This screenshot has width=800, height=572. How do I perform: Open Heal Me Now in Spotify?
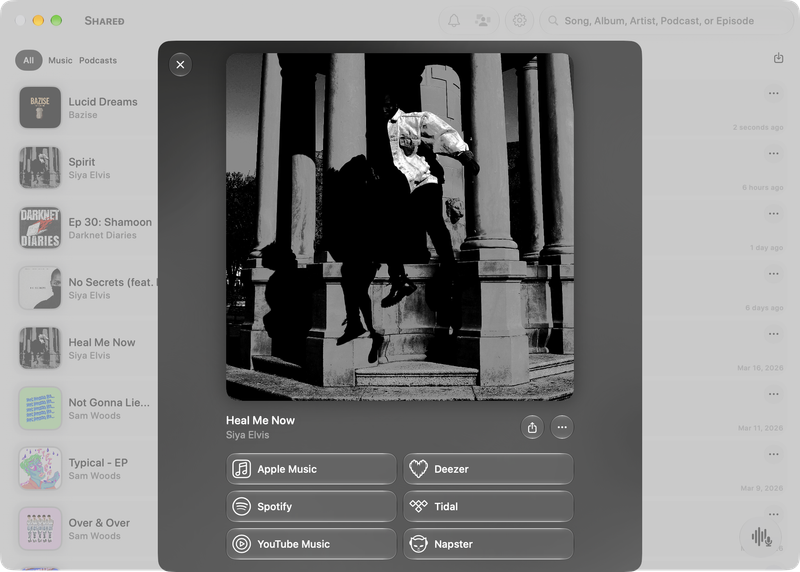(311, 507)
